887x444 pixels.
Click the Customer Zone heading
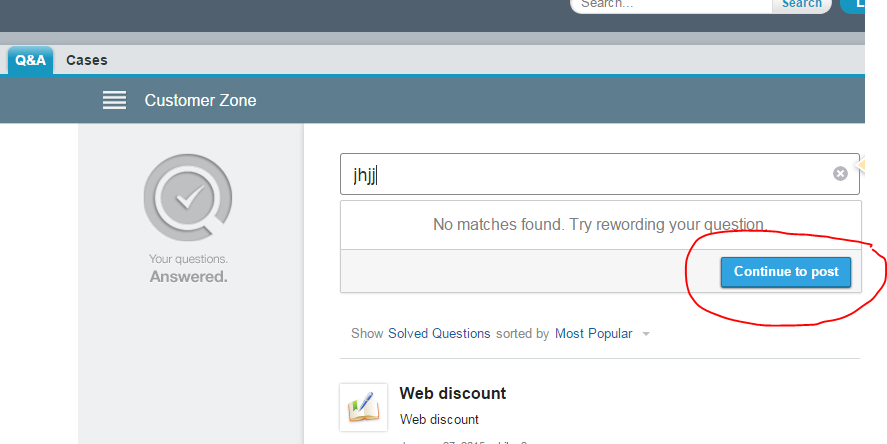click(x=200, y=100)
